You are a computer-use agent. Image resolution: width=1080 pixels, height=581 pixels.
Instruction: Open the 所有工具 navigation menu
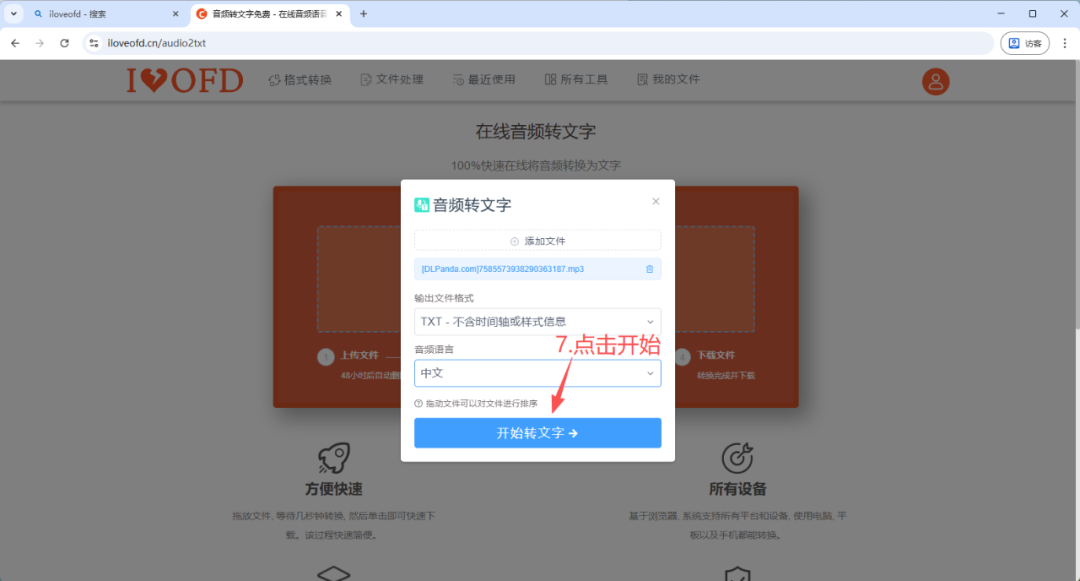click(x=575, y=79)
